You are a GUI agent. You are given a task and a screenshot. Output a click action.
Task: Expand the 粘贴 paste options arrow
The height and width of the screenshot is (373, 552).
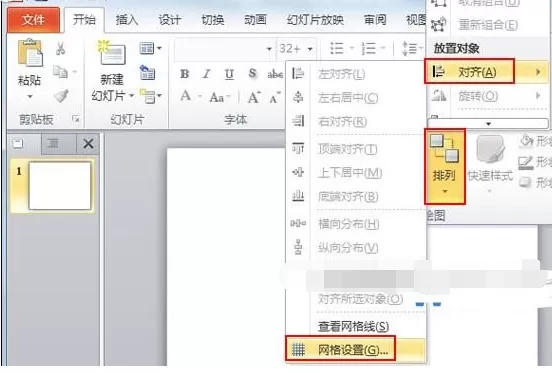coord(30,96)
